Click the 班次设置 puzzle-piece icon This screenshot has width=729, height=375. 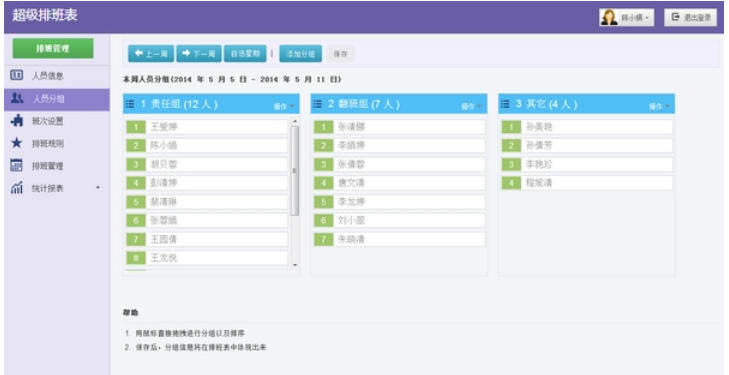17,121
